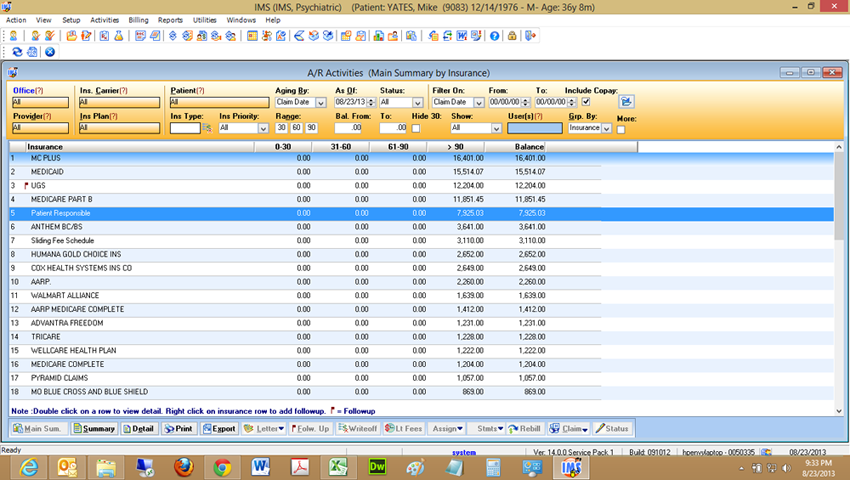Click the bar chart toolbar icon
This screenshot has height=480, width=850.
click(x=378, y=36)
